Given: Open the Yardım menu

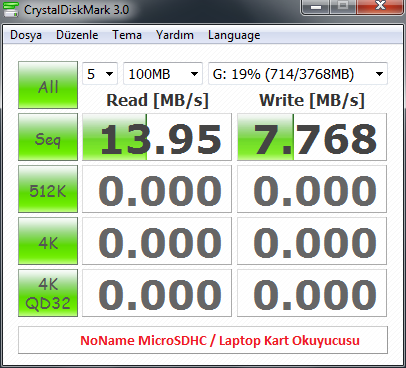Looking at the screenshot, I should coord(175,35).
